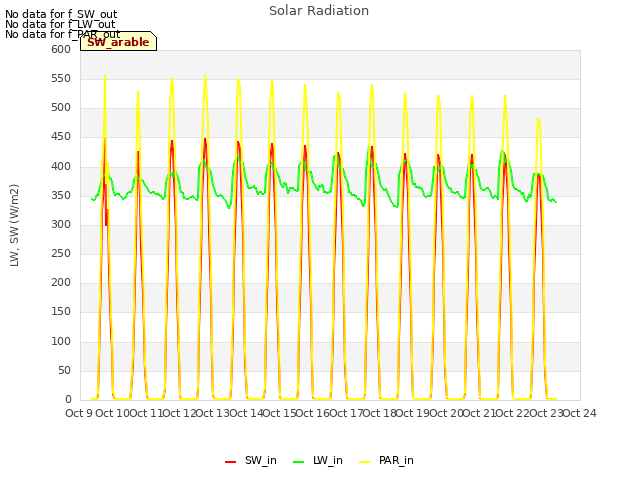Image resolution: width=640 pixels, height=480 pixels.
Task: Click the 50 y-axis tick label
Action: 64,371
